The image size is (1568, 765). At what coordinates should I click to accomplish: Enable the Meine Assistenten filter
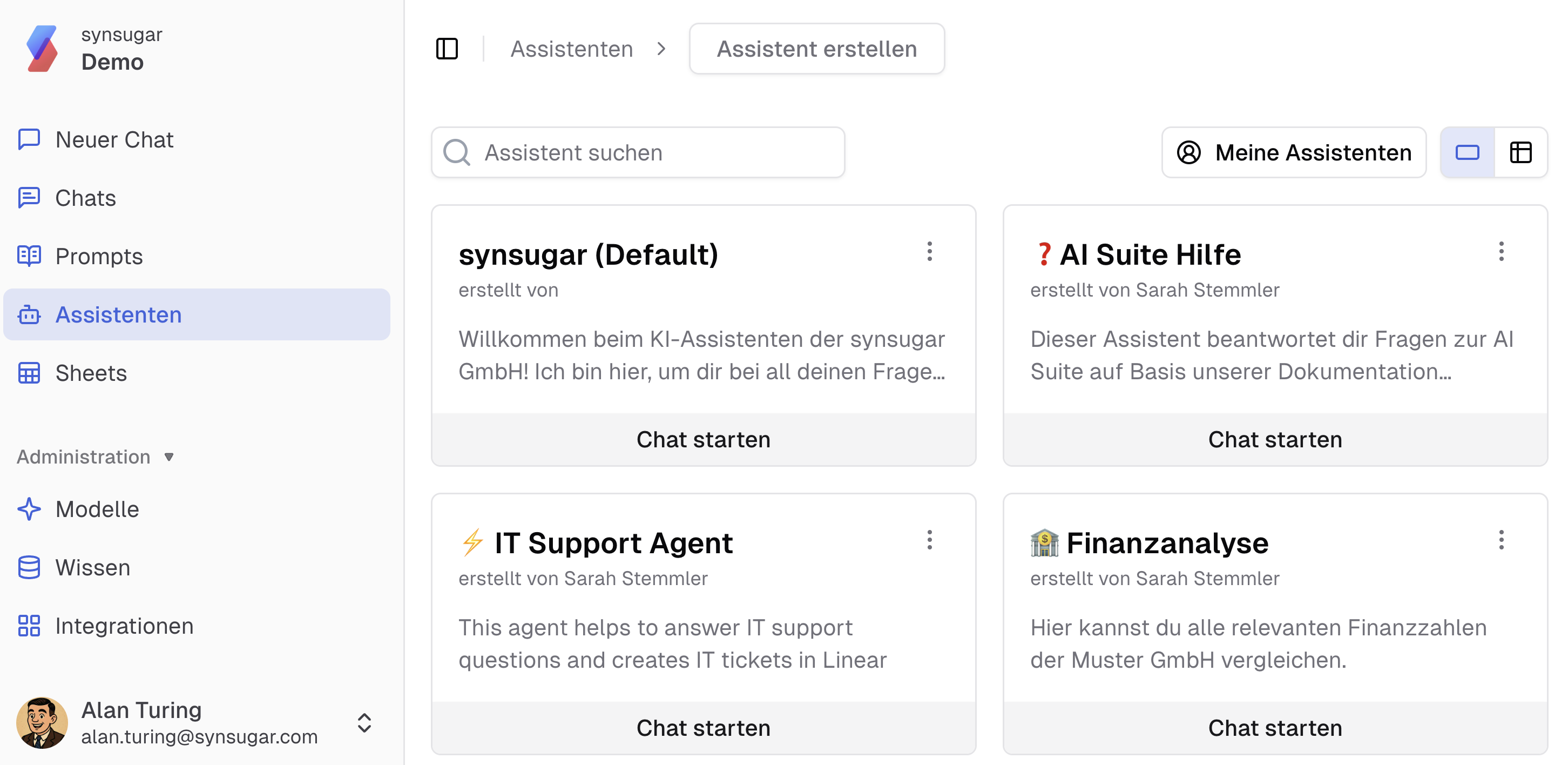1294,153
